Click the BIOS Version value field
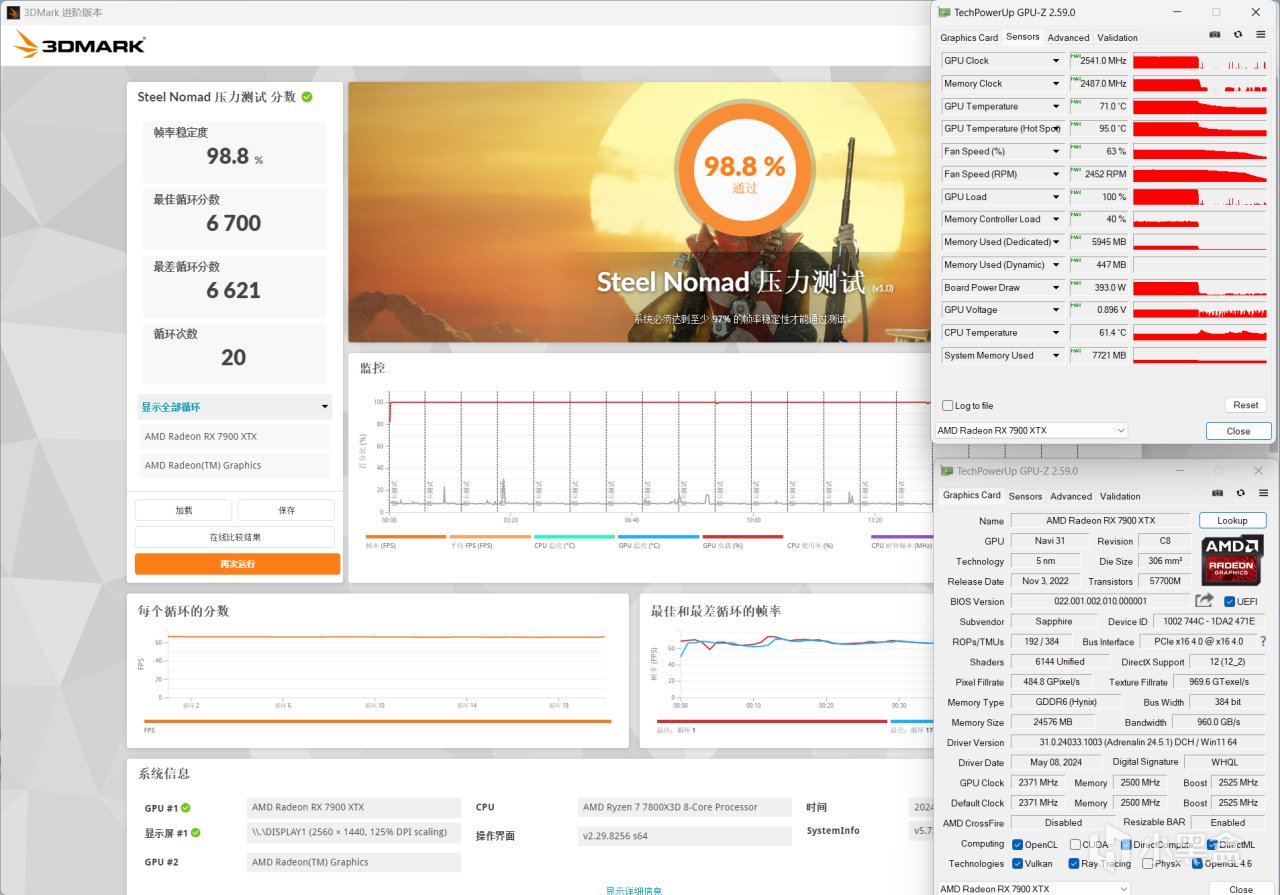 click(x=1100, y=601)
